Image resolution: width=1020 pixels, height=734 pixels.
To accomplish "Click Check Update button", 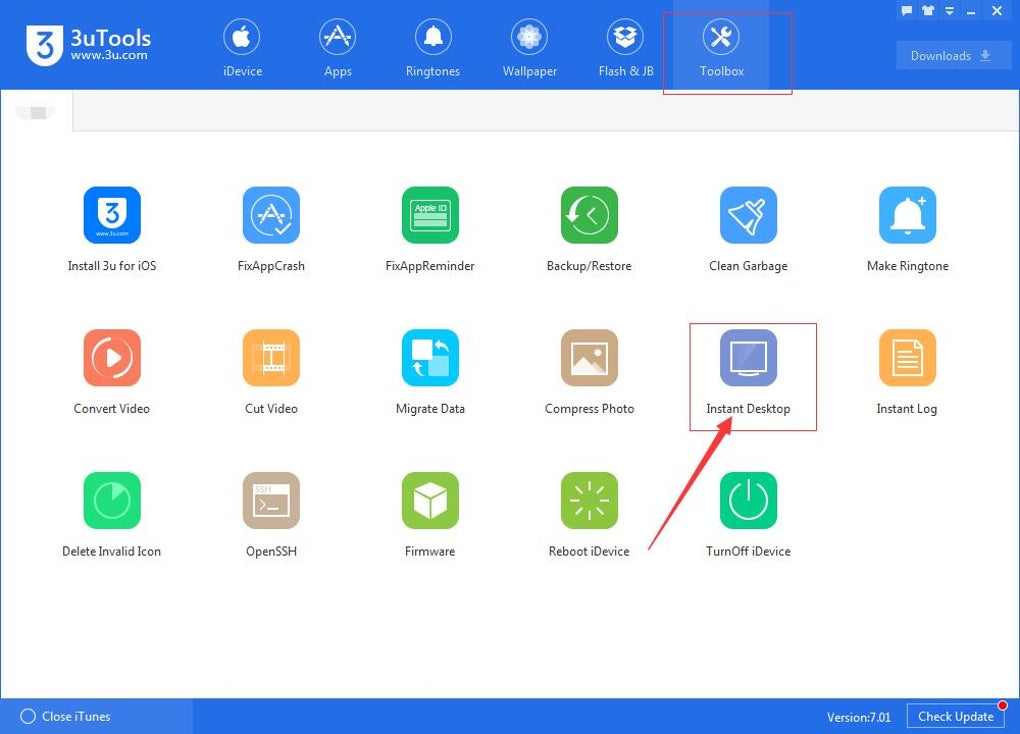I will (x=956, y=716).
